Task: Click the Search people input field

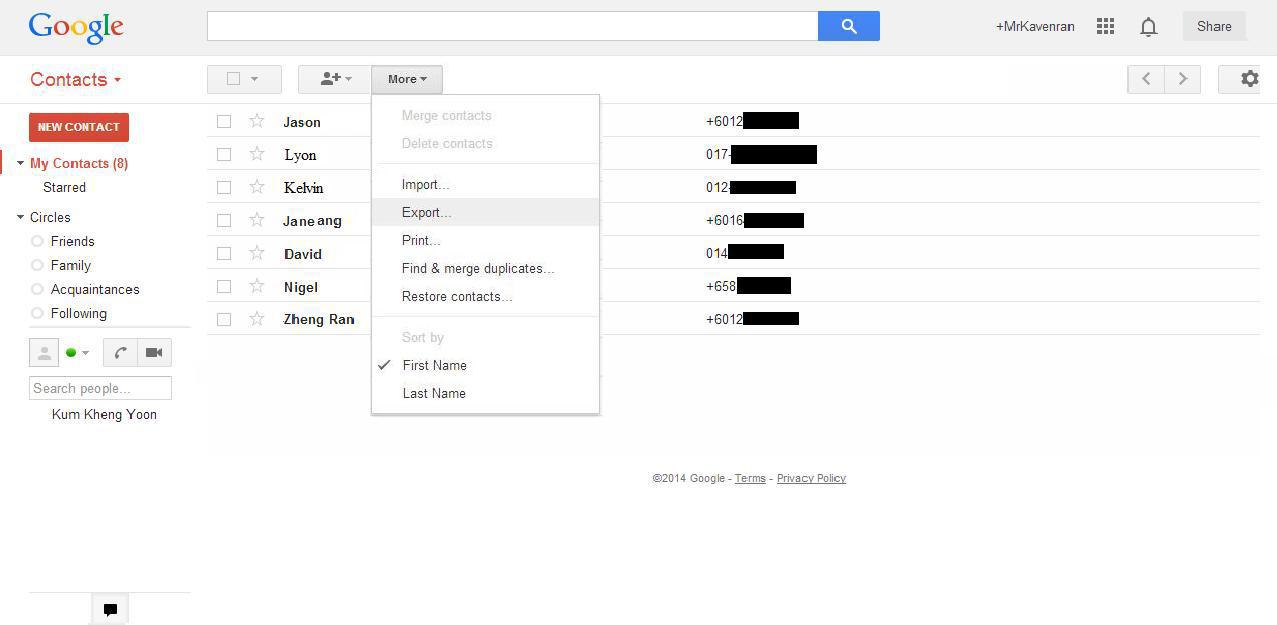Action: tap(100, 388)
